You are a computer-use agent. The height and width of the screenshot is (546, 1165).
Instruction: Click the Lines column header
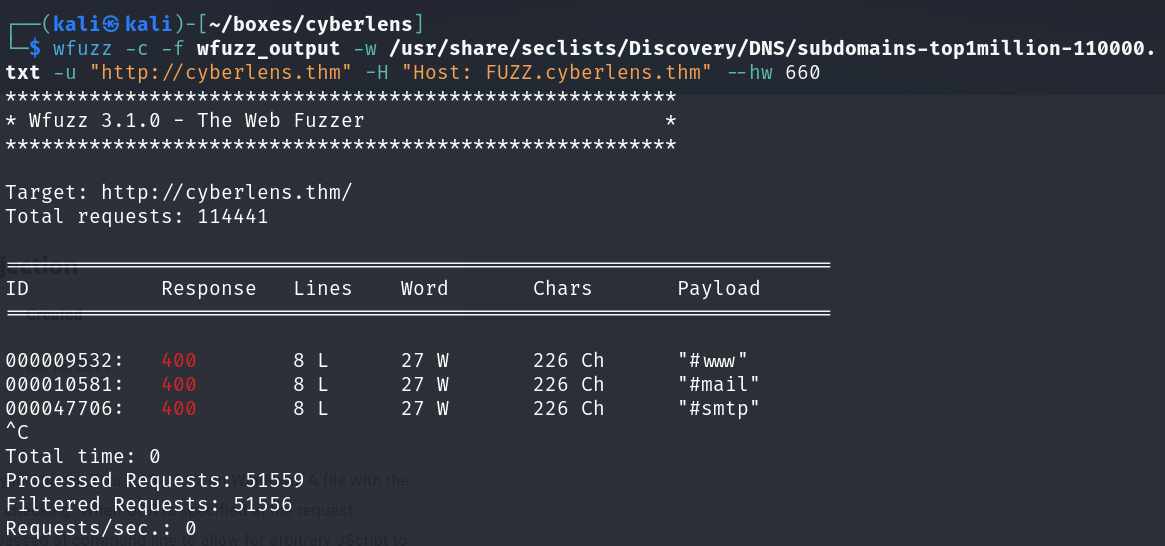323,289
